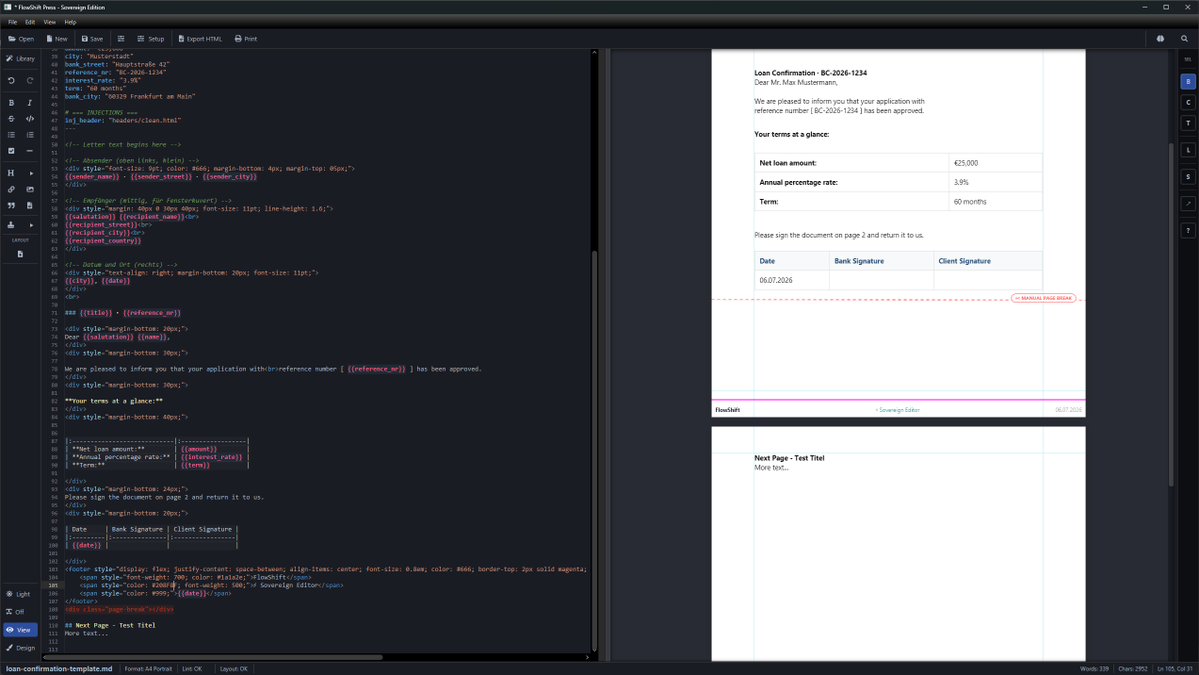
Task: Click the Client Signature header in preview table
Action: coord(964,261)
